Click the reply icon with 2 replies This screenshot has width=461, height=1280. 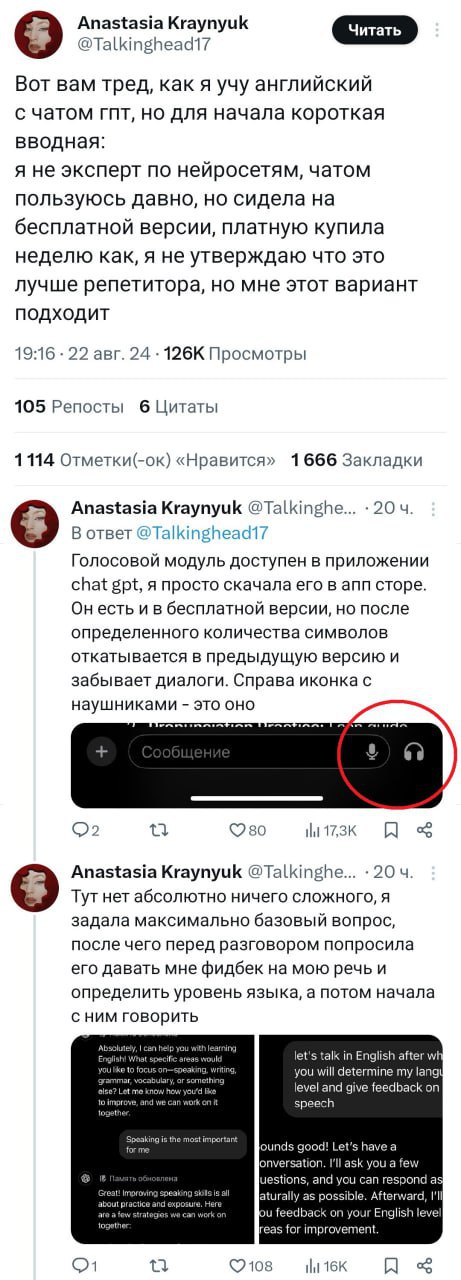point(86,829)
